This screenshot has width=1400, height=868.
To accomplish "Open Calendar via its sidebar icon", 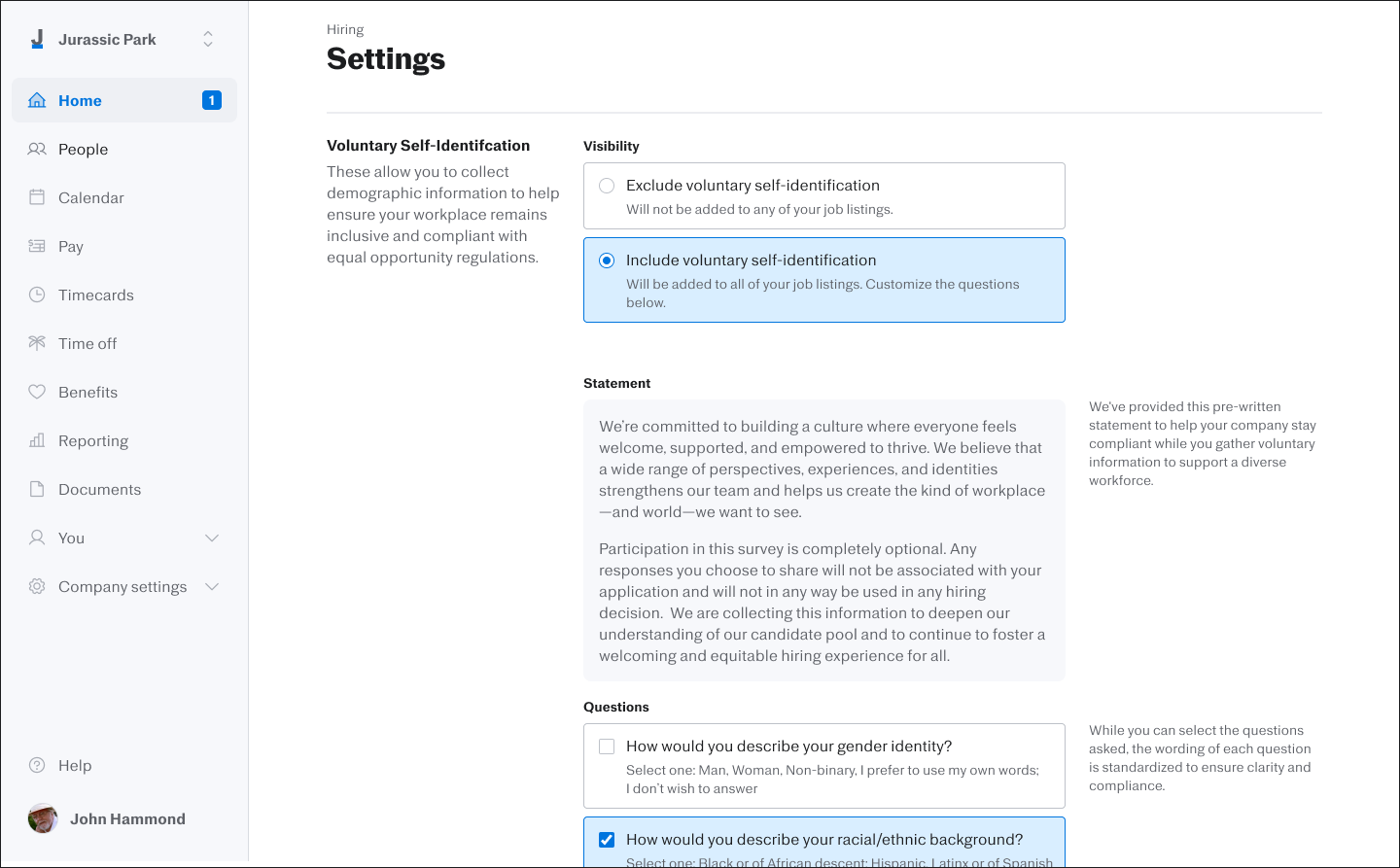I will coord(37,197).
